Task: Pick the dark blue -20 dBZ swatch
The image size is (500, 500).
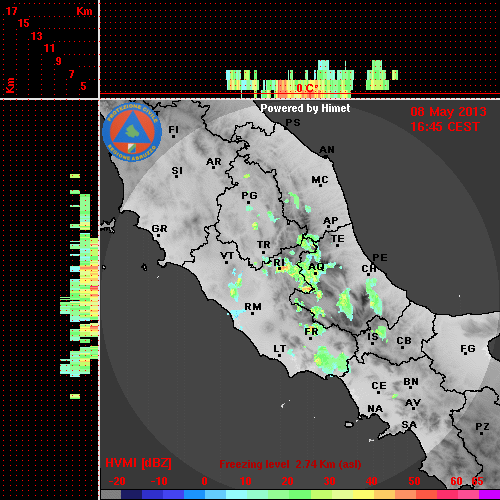Action: coord(132,494)
